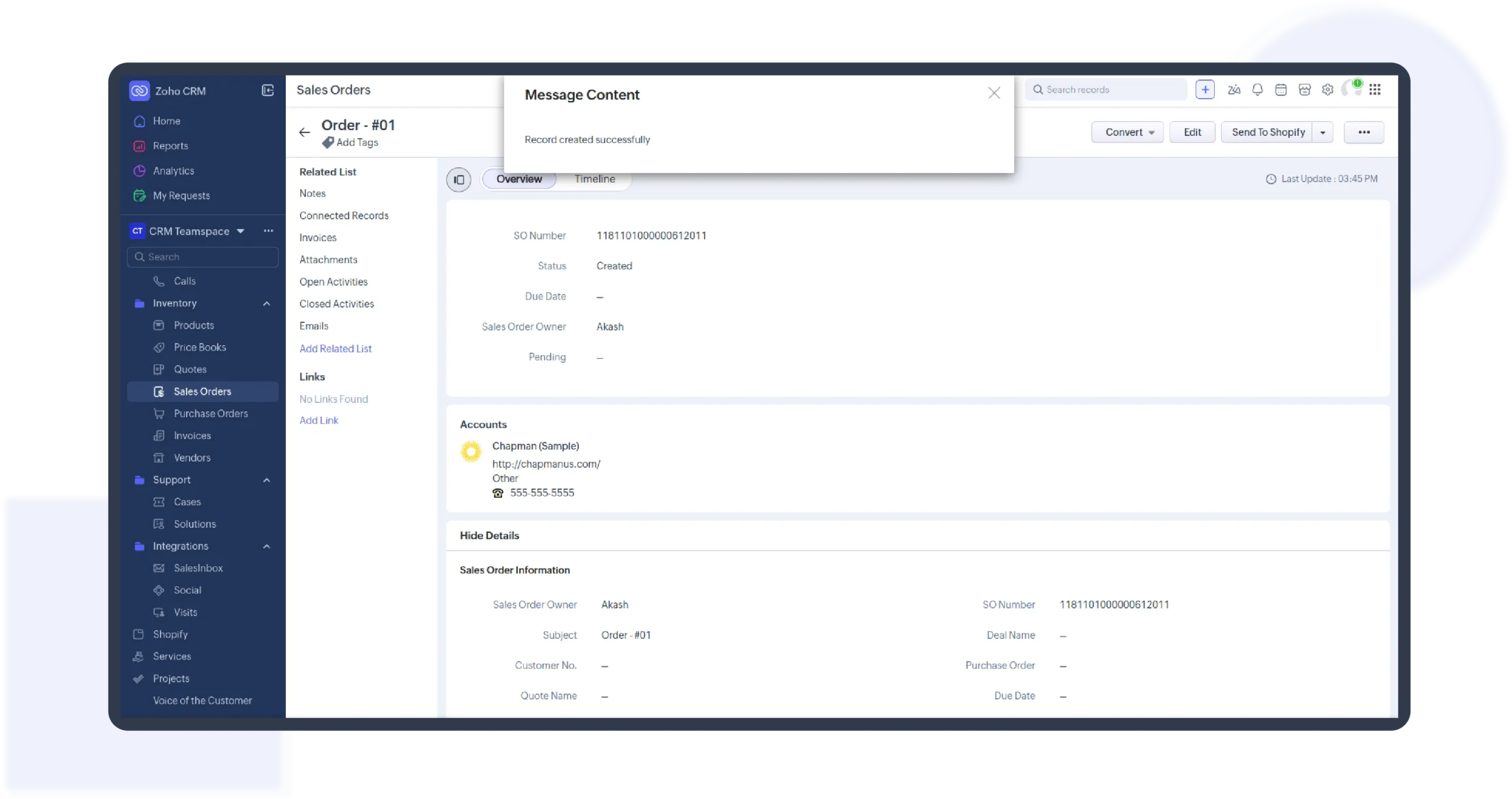This screenshot has width=1512, height=799.
Task: Open Purchase Orders from the sidebar
Action: coord(210,413)
